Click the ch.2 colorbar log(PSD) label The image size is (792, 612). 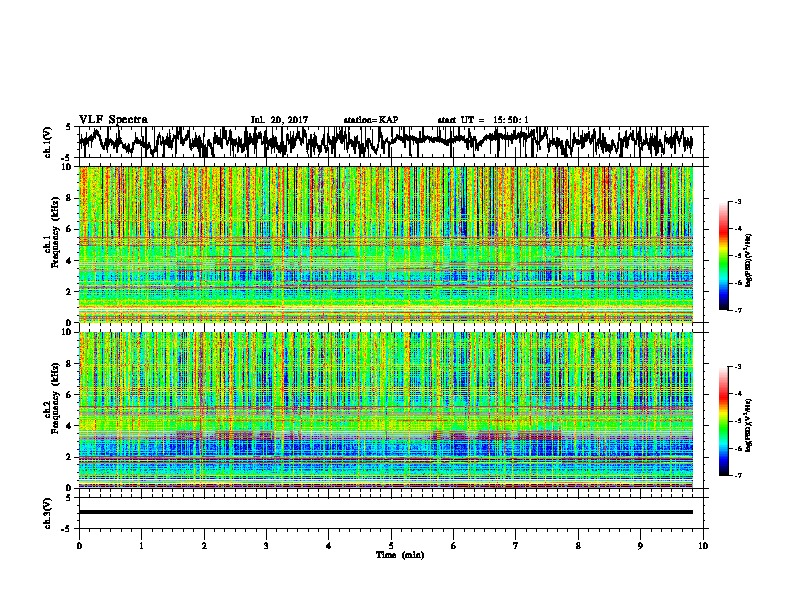pos(748,424)
